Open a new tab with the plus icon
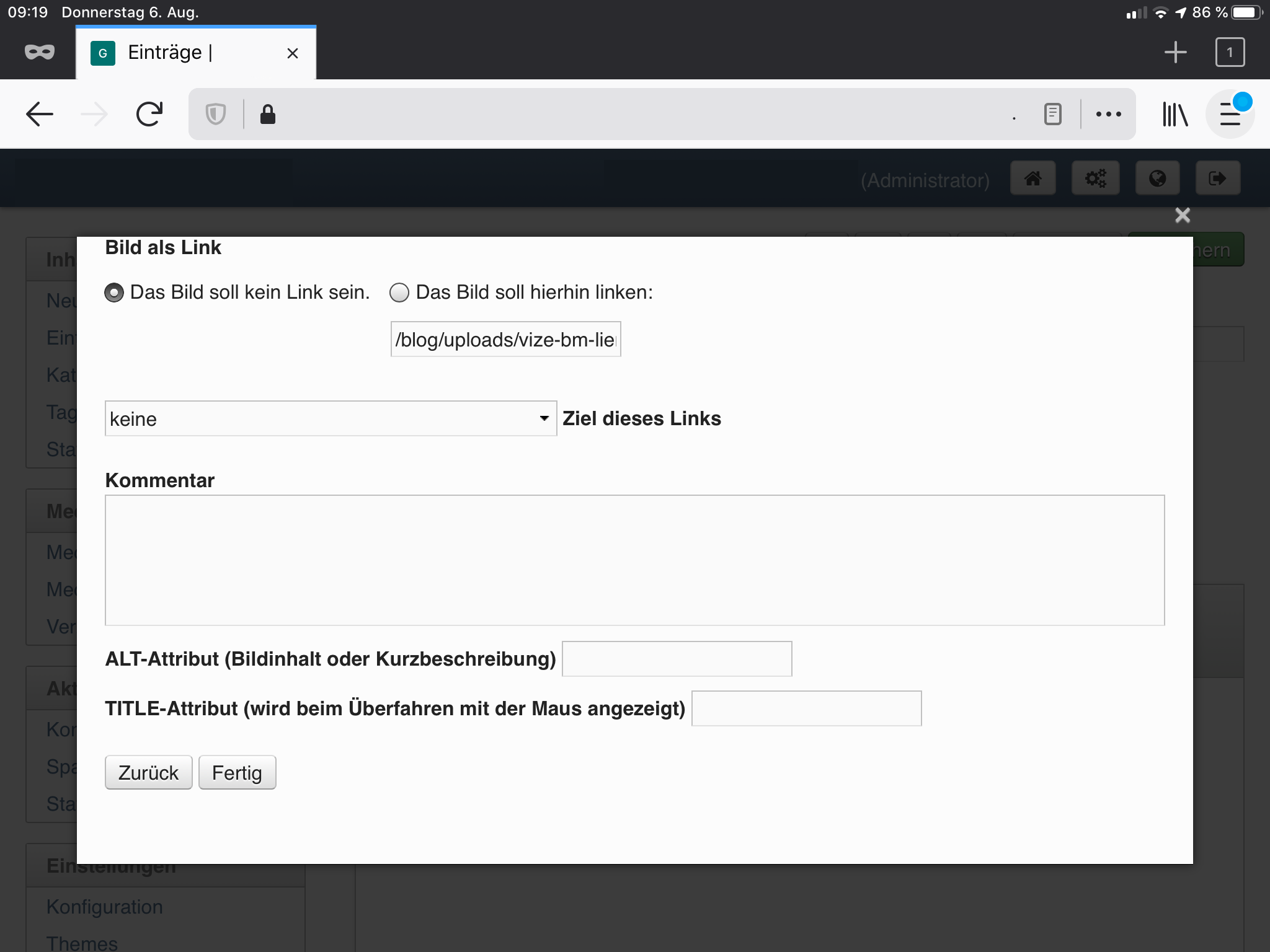 point(1175,52)
